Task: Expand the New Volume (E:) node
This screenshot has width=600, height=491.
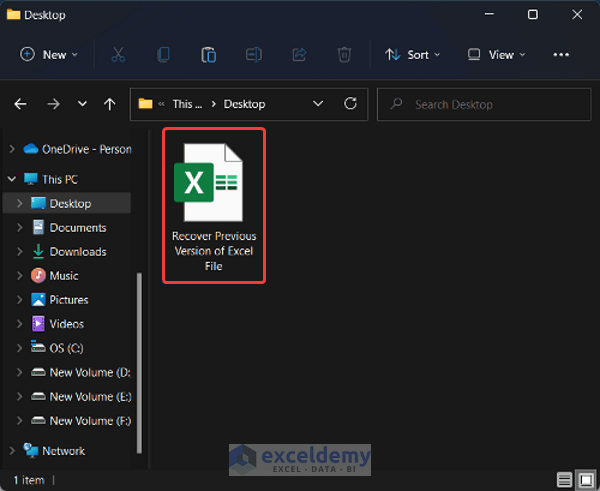Action: tap(20, 396)
